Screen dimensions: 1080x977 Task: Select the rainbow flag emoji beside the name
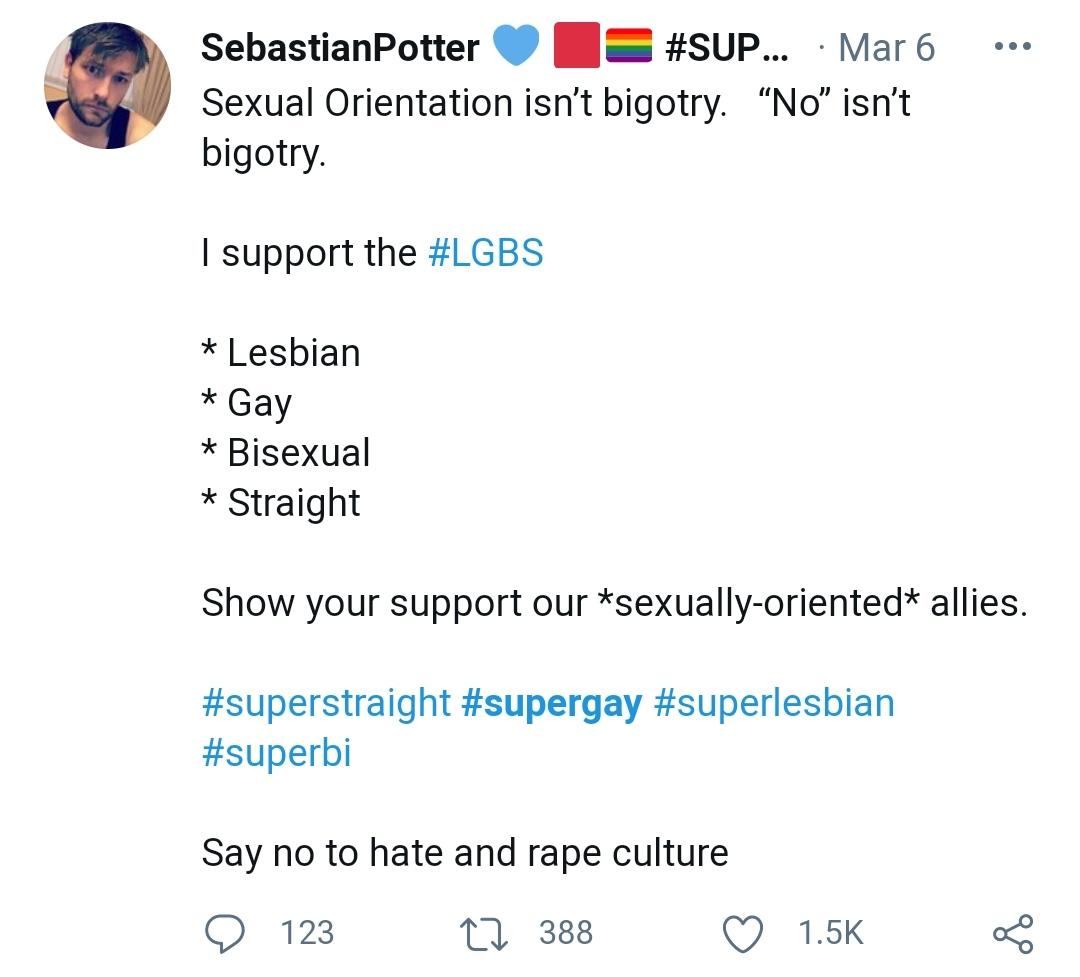[631, 45]
